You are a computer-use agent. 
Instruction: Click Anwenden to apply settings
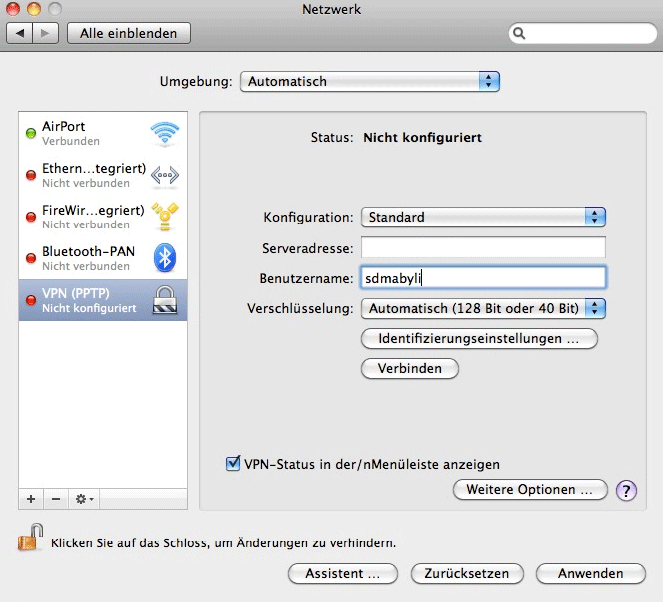pyautogui.click(x=590, y=573)
